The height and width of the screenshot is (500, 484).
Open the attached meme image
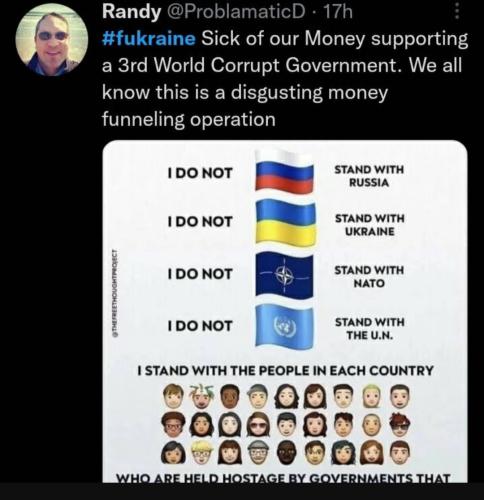(x=285, y=311)
